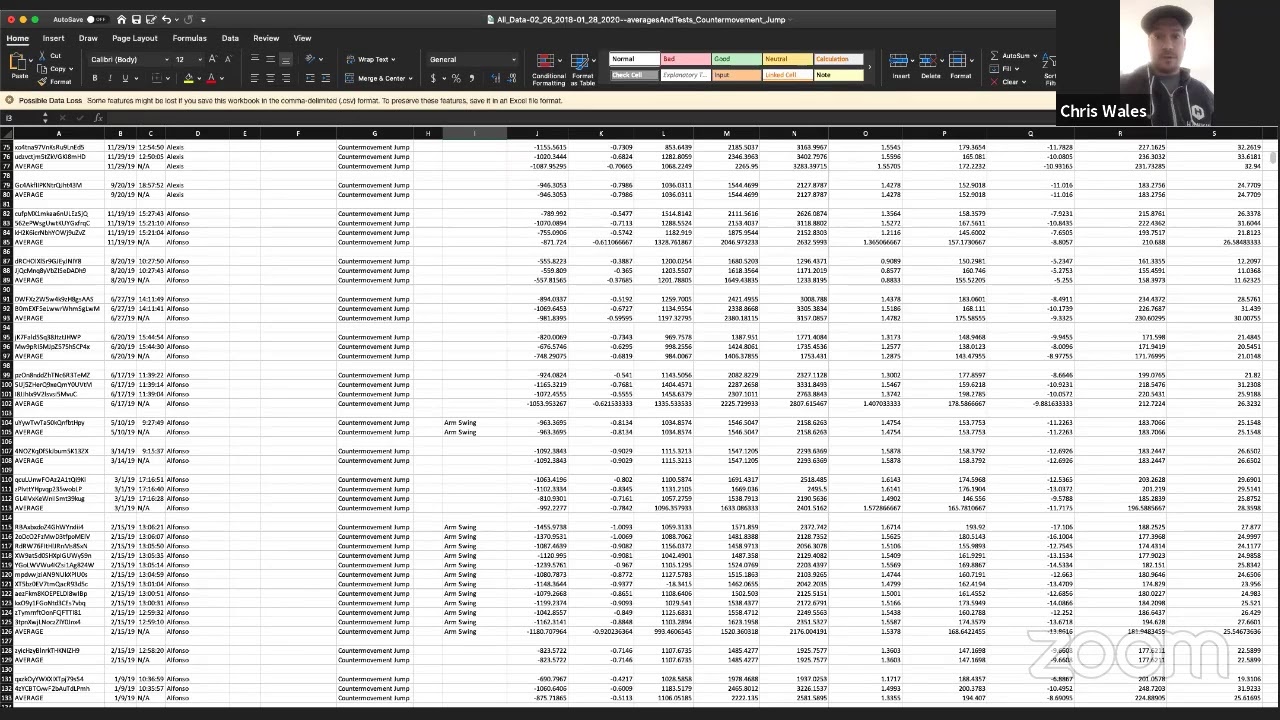Screen dimensions: 1280x720
Task: Click the Increase Font Size icon
Action: (211, 59)
